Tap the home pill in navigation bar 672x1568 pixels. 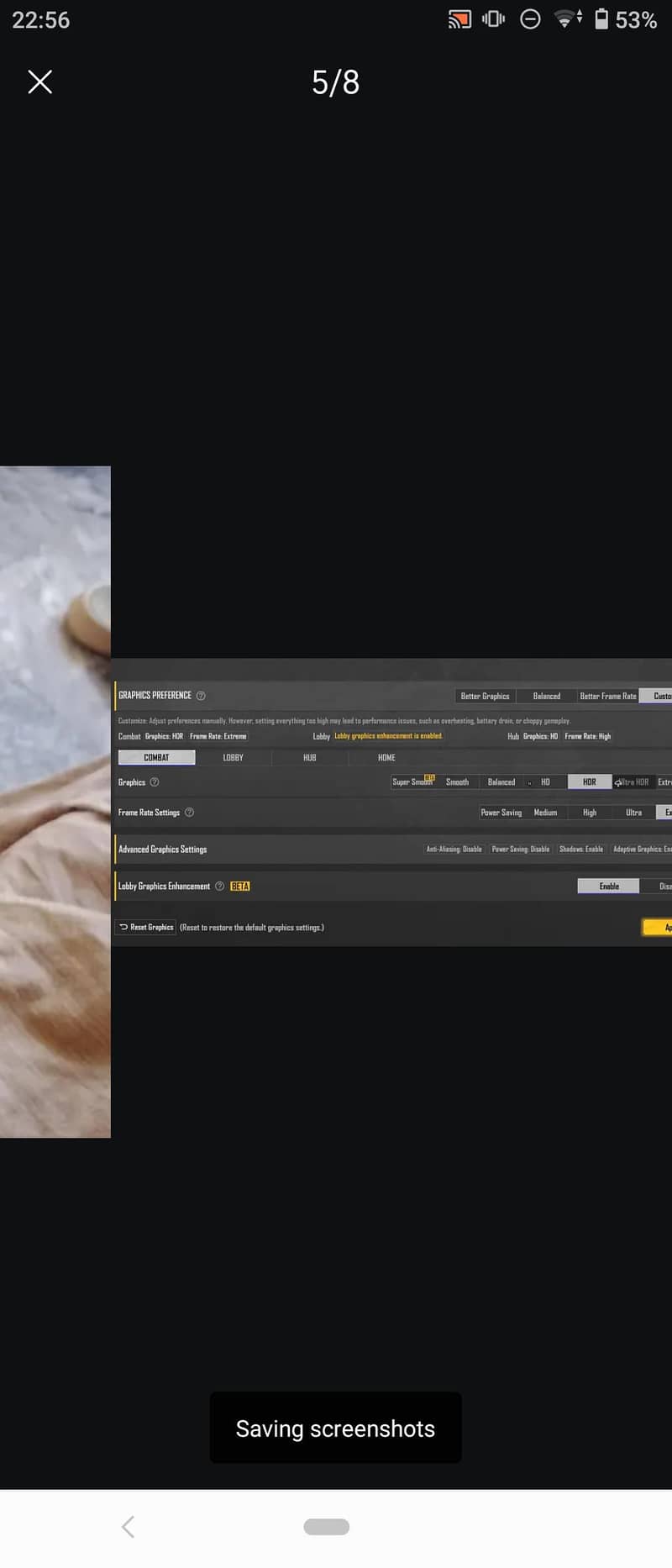327,1527
